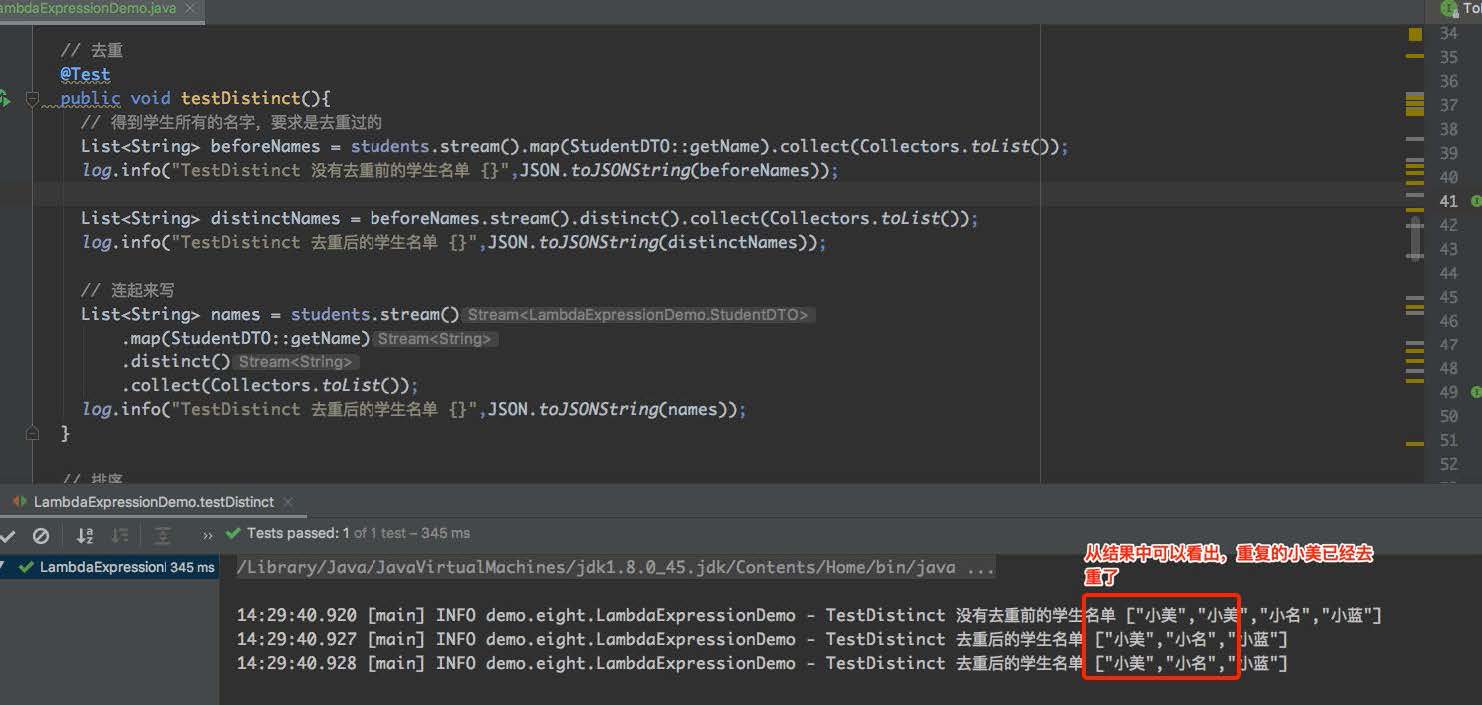Click the @Test annotation
1482x705 pixels.
point(85,74)
